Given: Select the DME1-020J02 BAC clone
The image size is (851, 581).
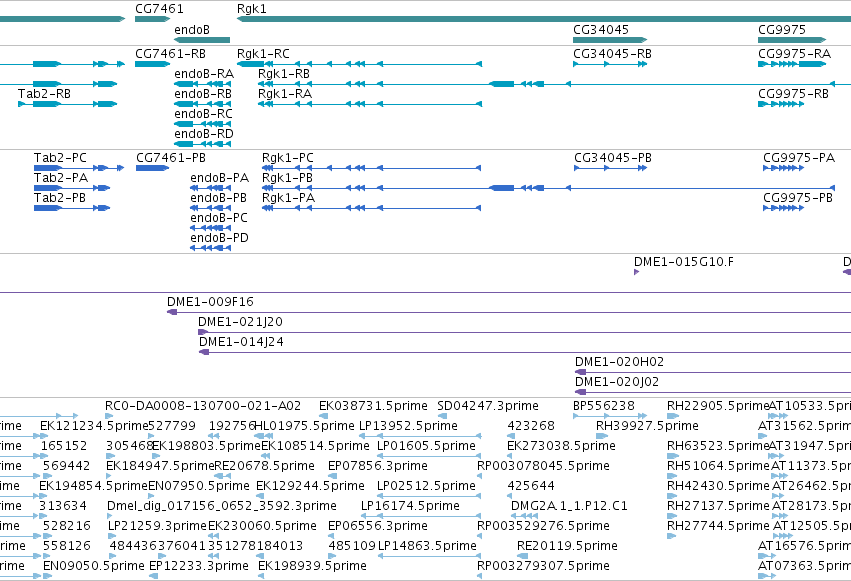Looking at the screenshot, I should pyautogui.click(x=713, y=393).
